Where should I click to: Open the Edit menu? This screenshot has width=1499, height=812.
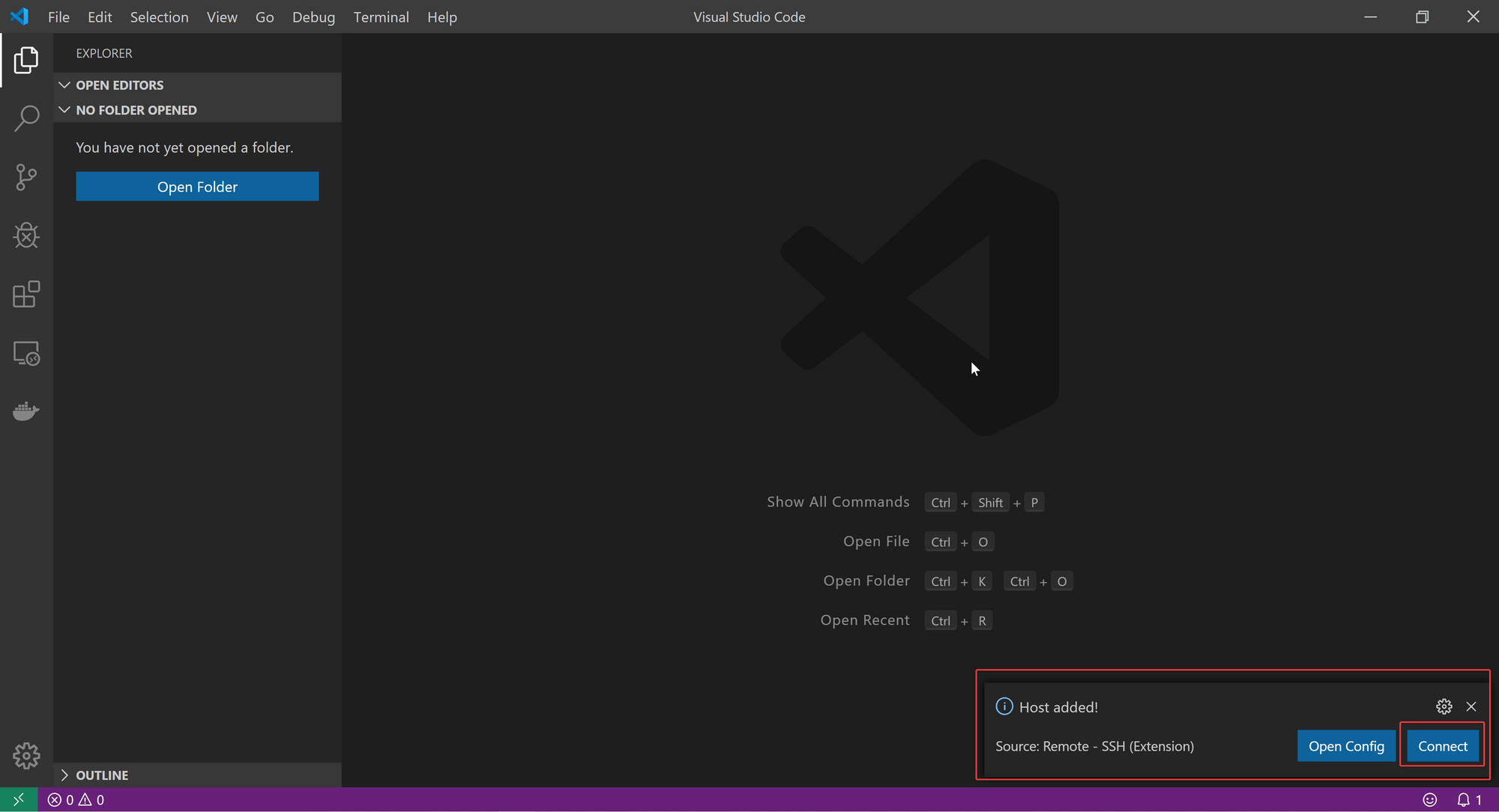[x=100, y=16]
